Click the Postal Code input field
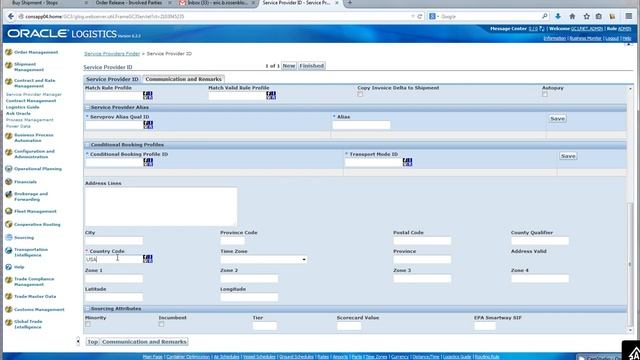 (x=422, y=241)
